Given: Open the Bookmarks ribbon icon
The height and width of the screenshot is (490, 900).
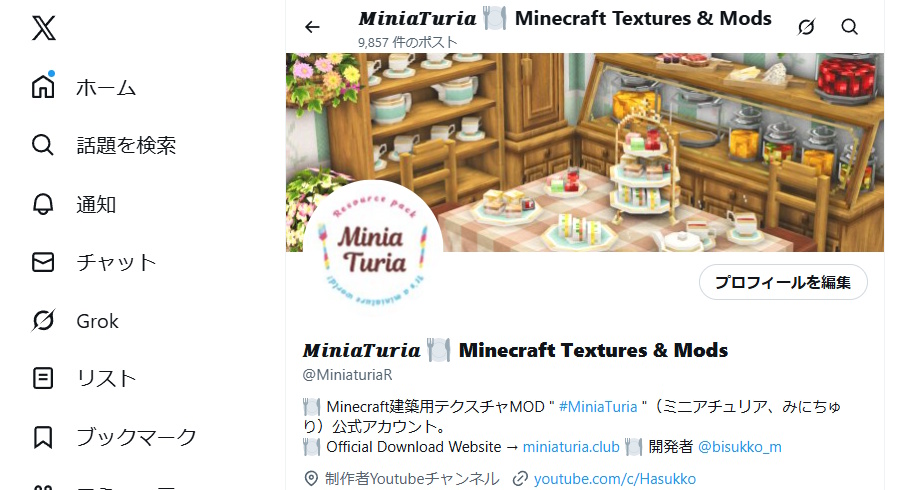Looking at the screenshot, I should [x=43, y=437].
